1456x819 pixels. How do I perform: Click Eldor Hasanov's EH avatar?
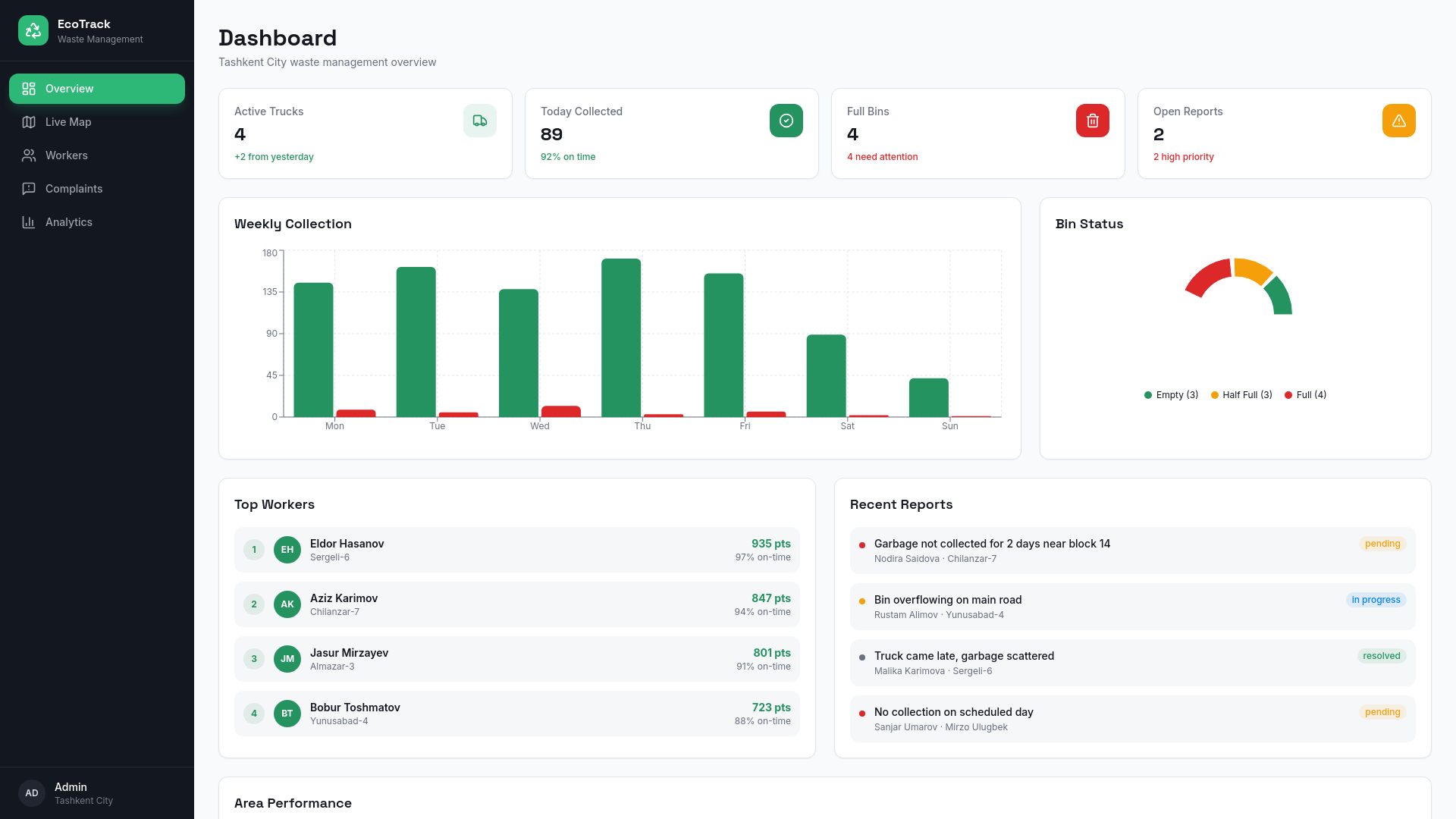(x=287, y=550)
